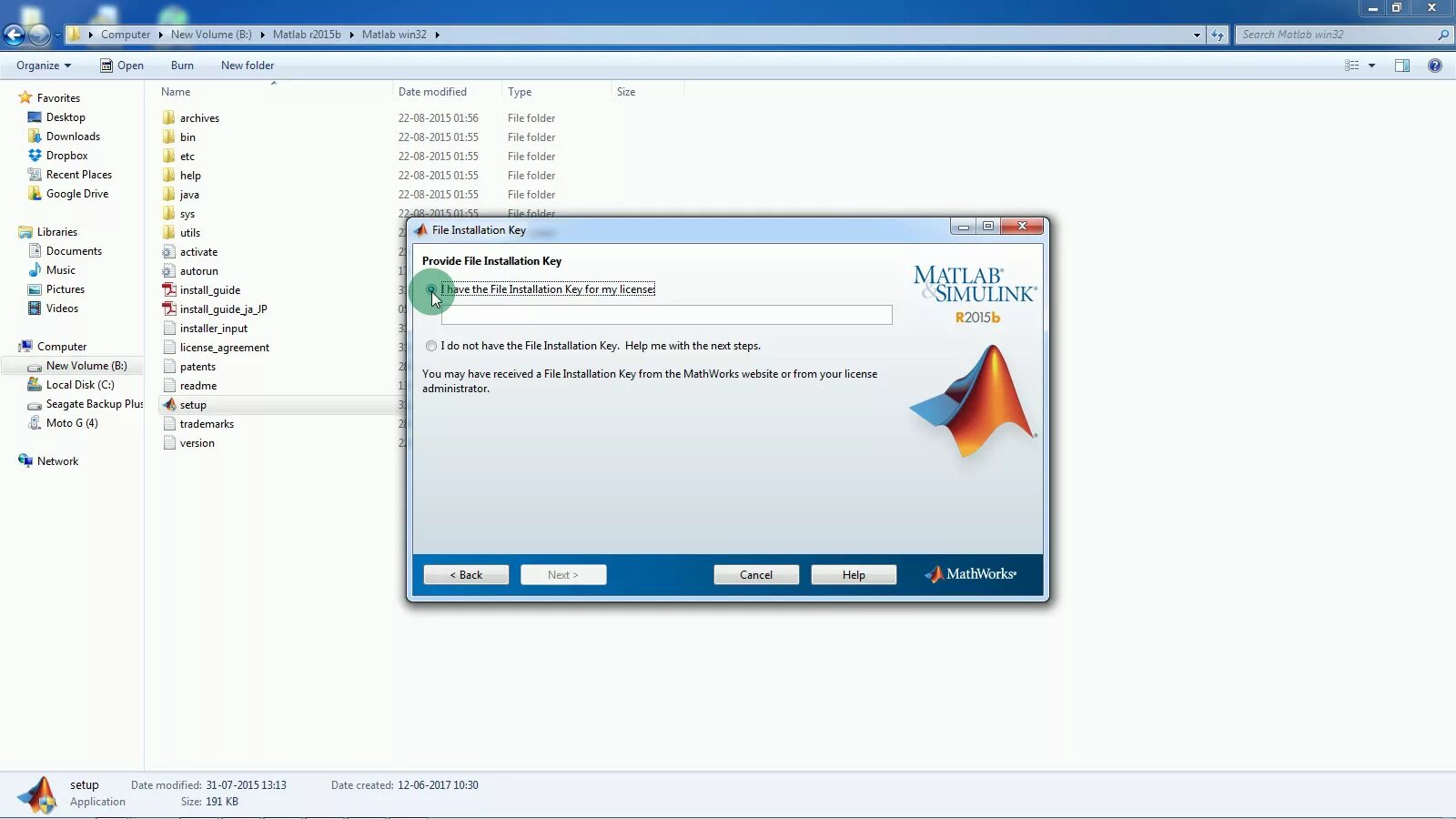Expand the dropdown arrow after 'Matlab win32' breadcrumb

[x=438, y=35]
